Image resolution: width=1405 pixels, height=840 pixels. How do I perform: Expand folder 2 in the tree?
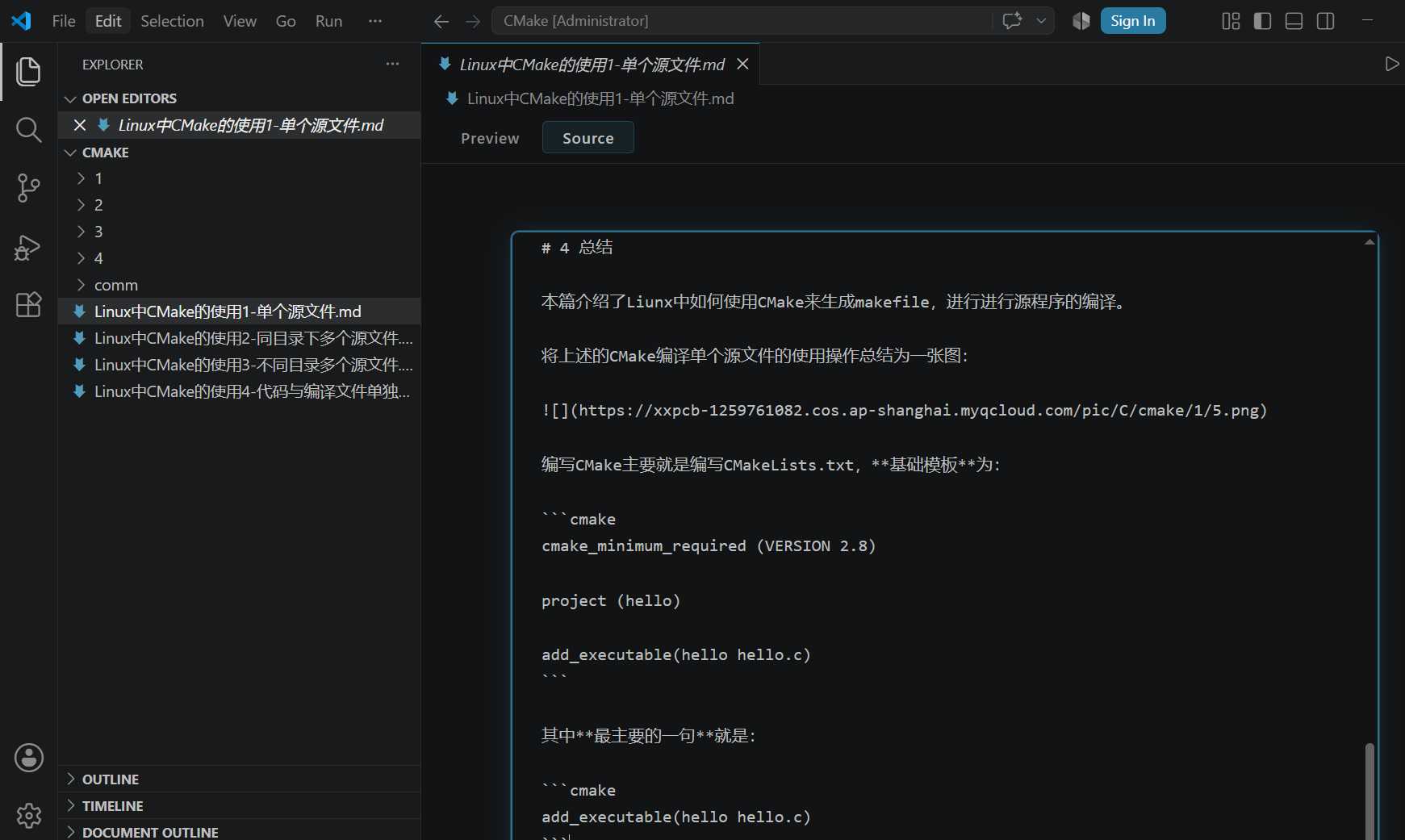[x=240, y=205]
